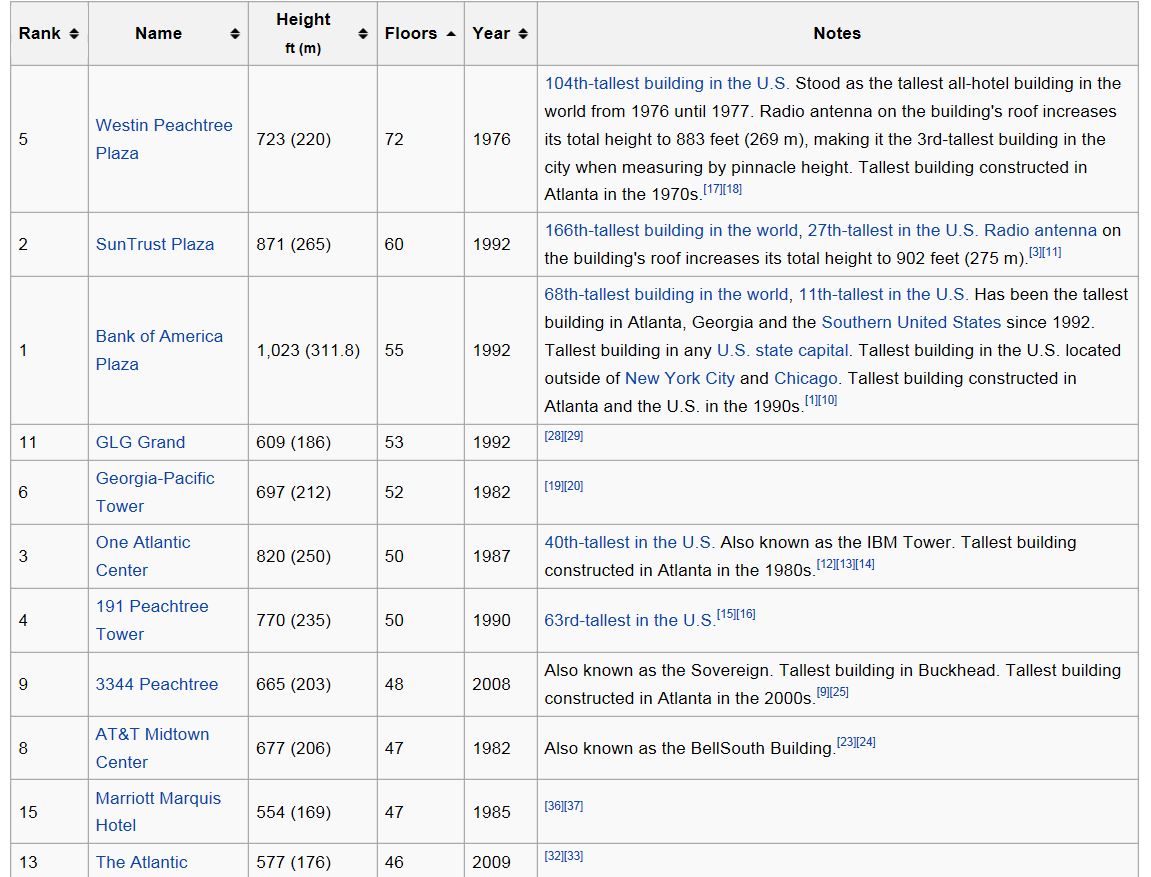The image size is (1151, 877).
Task: Open the SunTrust Plaza article link
Action: click(x=154, y=244)
